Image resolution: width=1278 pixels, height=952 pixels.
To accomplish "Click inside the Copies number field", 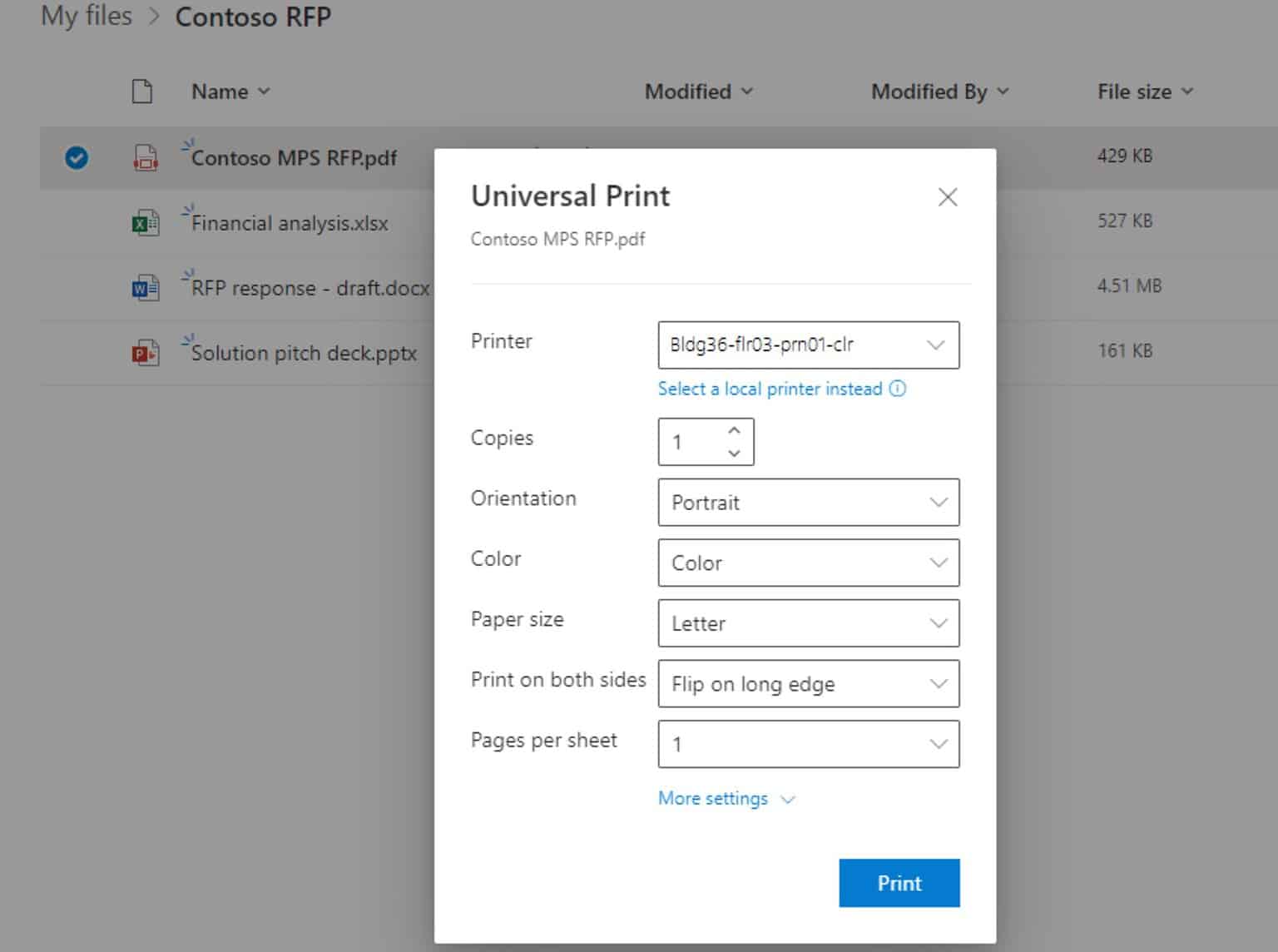I will click(x=691, y=442).
